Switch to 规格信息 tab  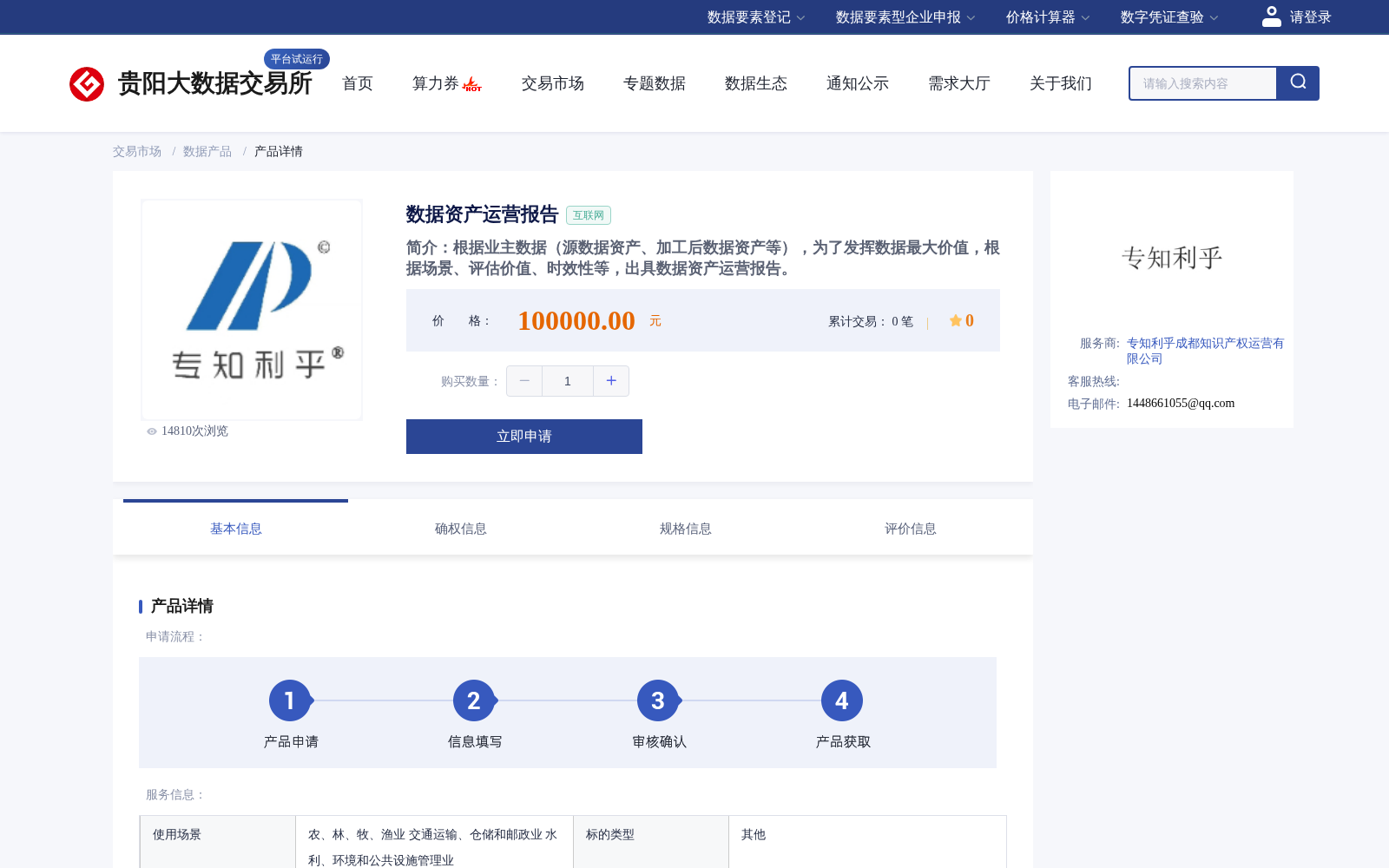click(685, 528)
